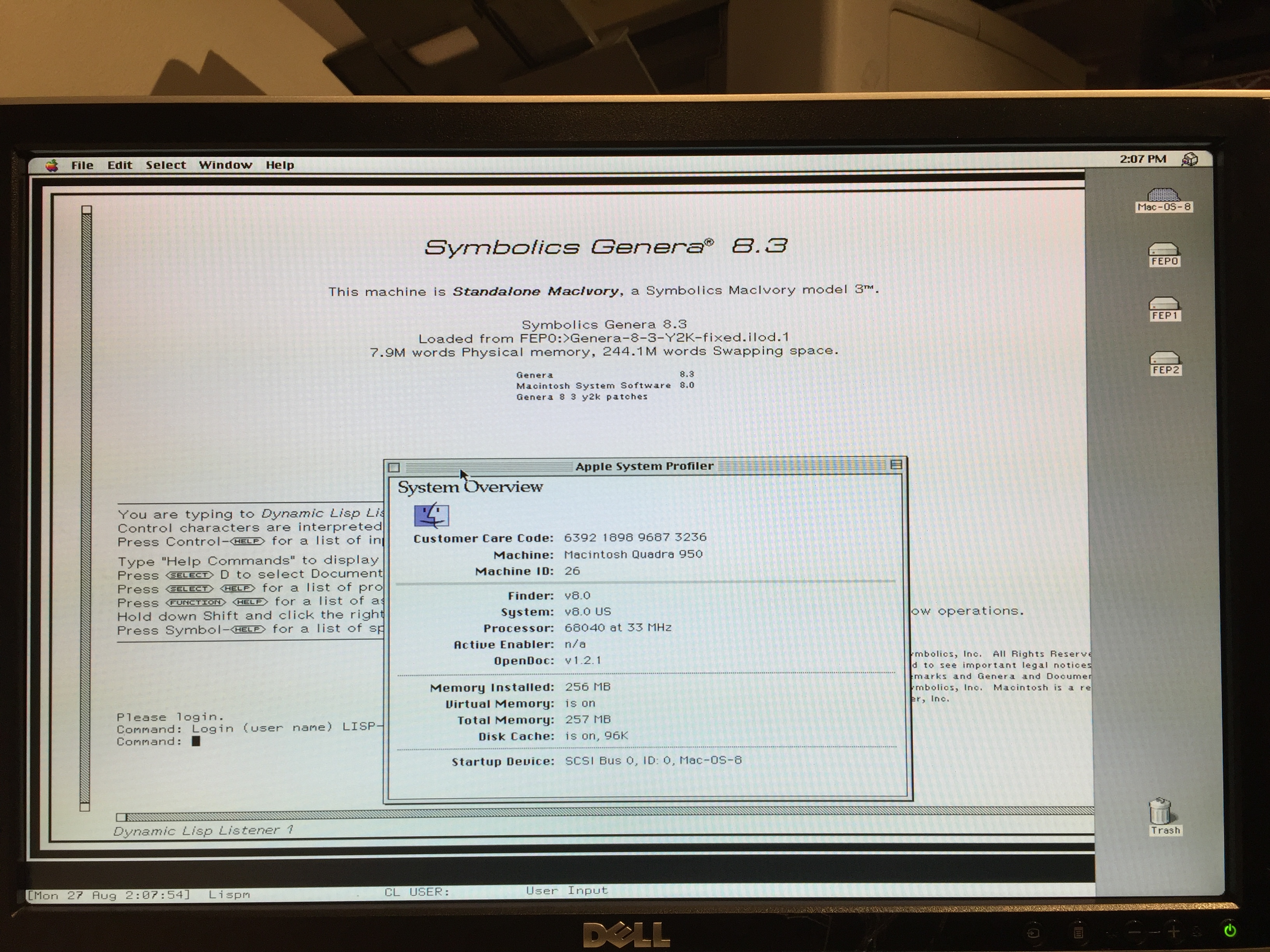Click the Macintosh System Software 8.0 line
This screenshot has height=952, width=1270.
point(605,386)
